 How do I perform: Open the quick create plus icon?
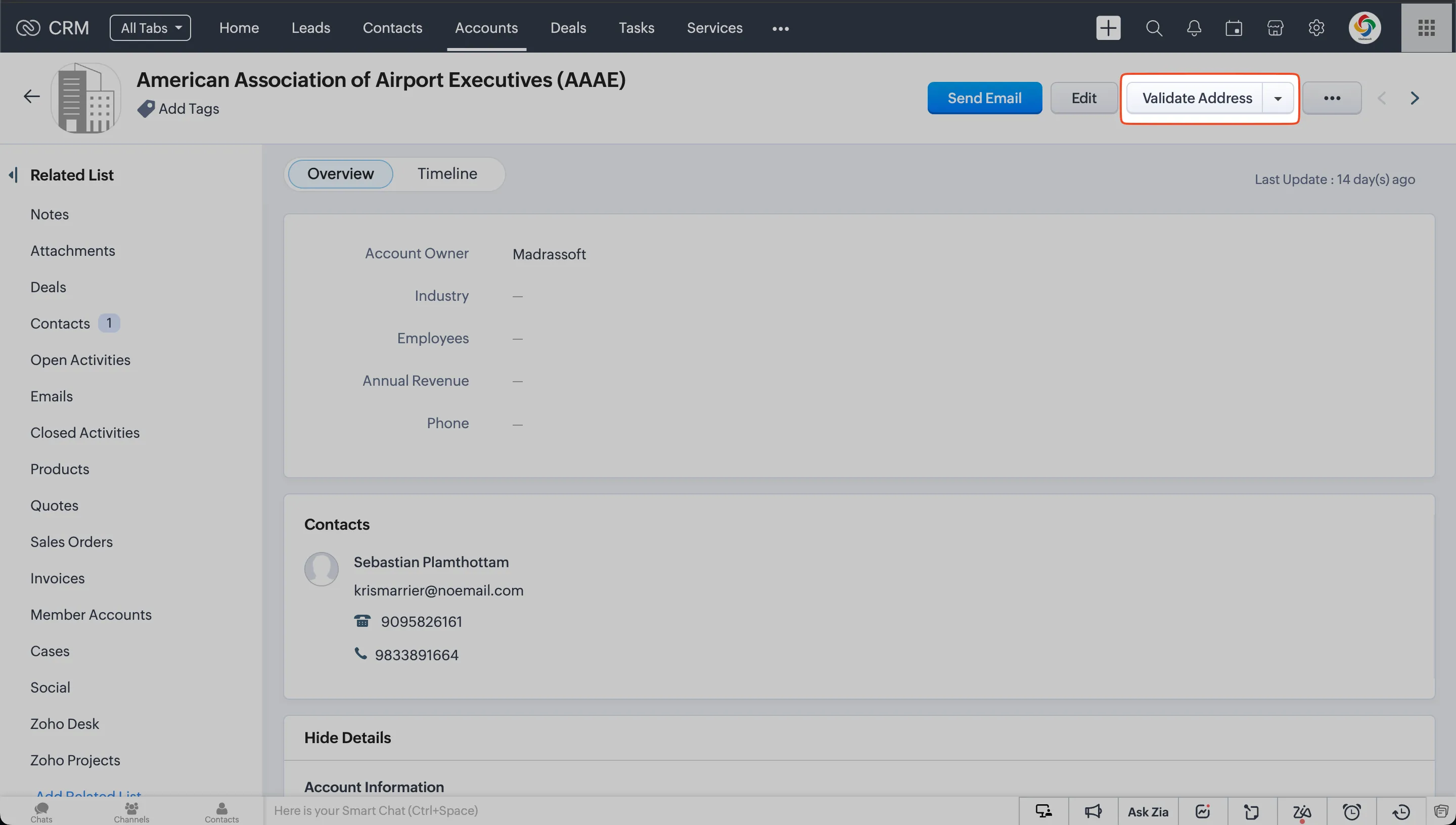(x=1108, y=28)
